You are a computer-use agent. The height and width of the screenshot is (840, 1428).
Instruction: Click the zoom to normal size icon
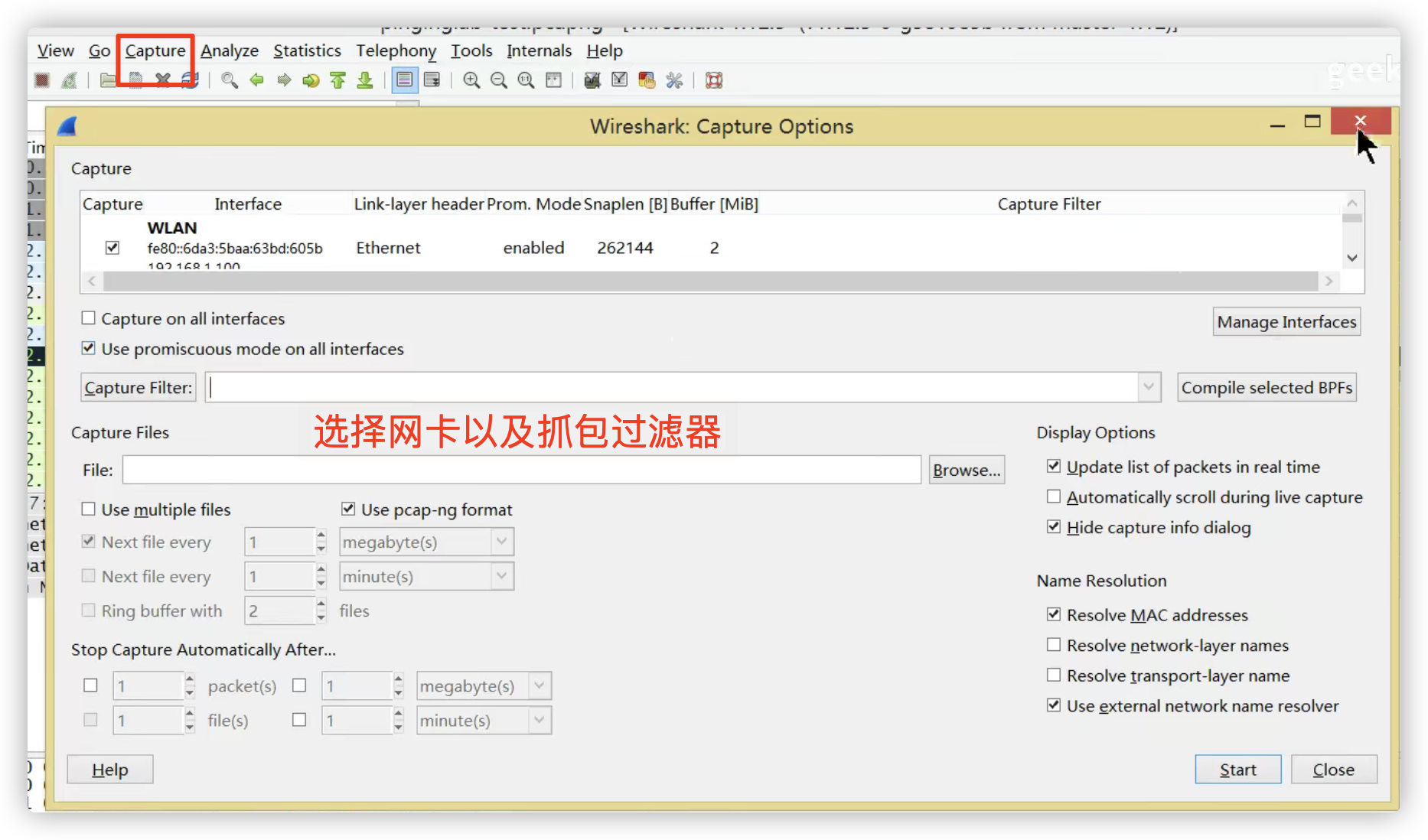(x=526, y=80)
